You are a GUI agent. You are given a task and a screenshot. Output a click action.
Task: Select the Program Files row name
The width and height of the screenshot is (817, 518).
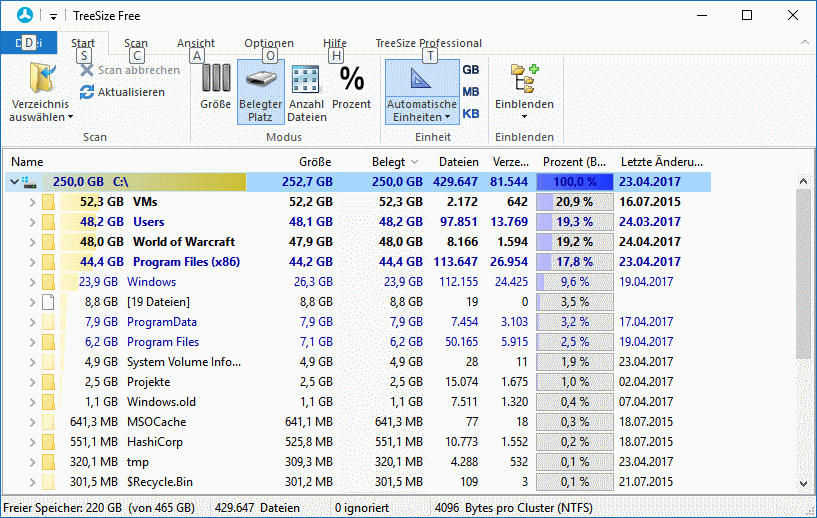[x=163, y=342]
